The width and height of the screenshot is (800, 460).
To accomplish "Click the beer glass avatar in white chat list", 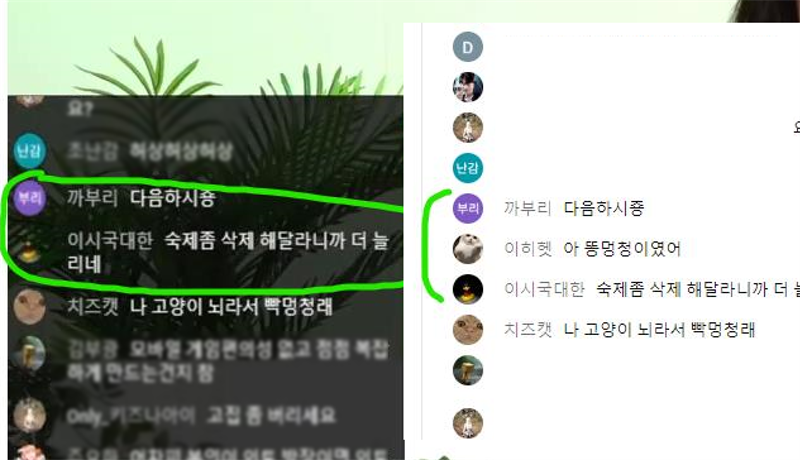I will click(x=468, y=370).
